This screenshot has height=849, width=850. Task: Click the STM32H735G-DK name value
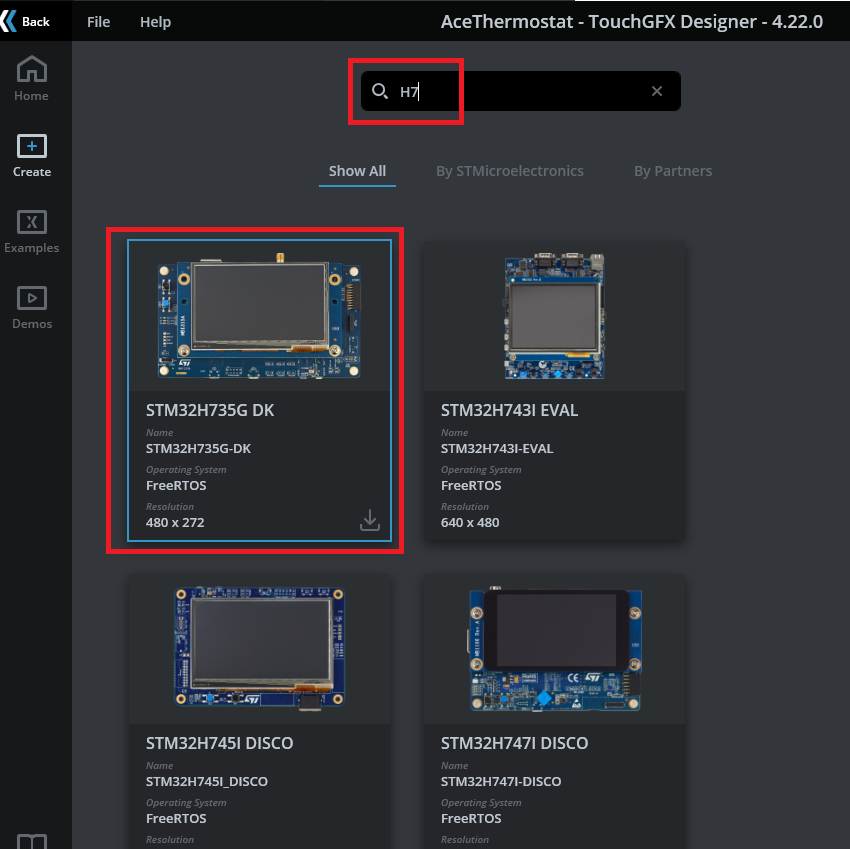(x=198, y=449)
